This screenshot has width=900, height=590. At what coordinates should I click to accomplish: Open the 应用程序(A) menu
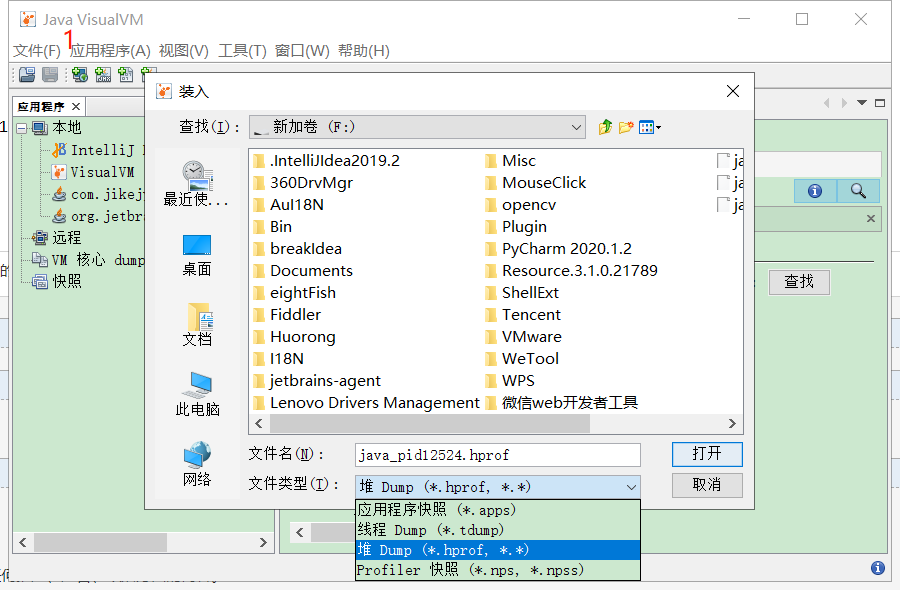110,51
